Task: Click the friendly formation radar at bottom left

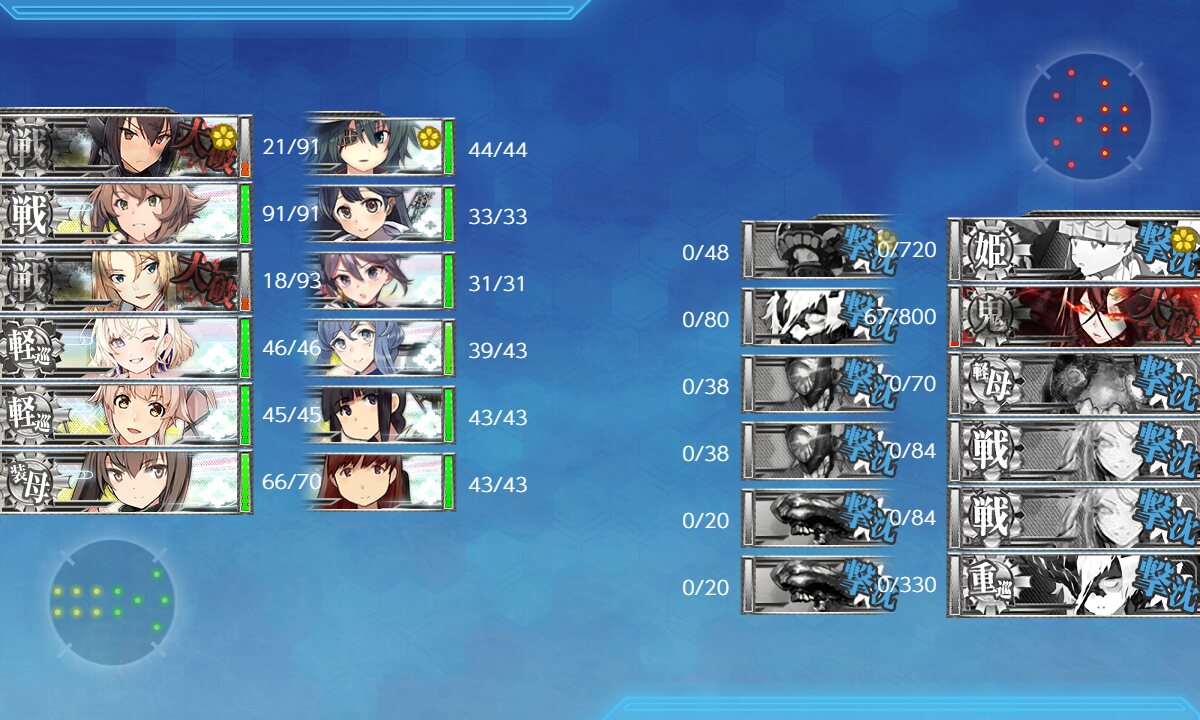Action: 112,603
